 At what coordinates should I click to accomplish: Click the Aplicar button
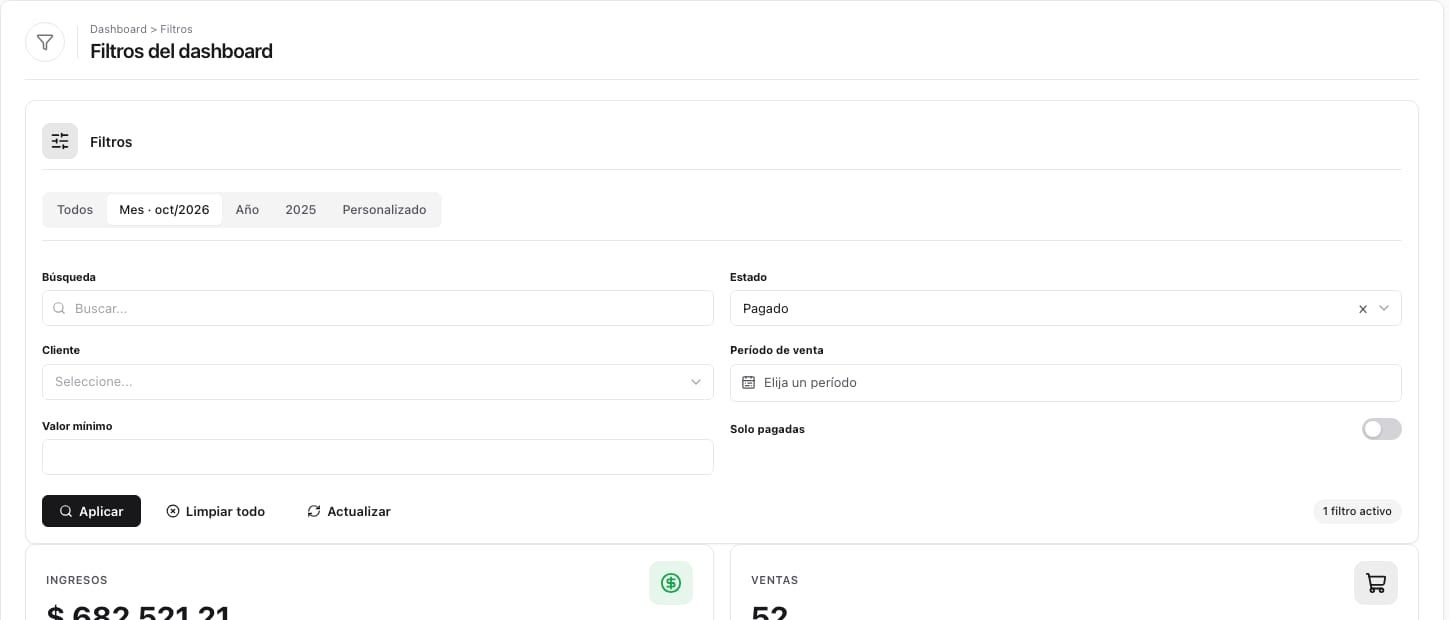coord(91,511)
